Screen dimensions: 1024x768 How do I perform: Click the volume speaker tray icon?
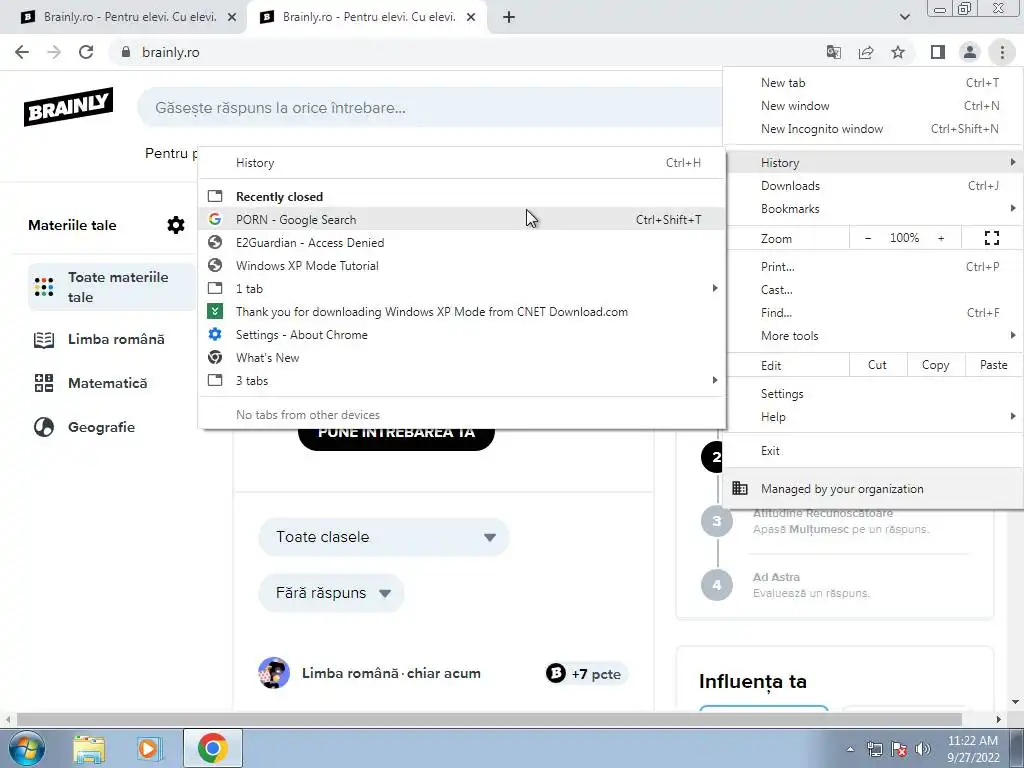point(923,748)
